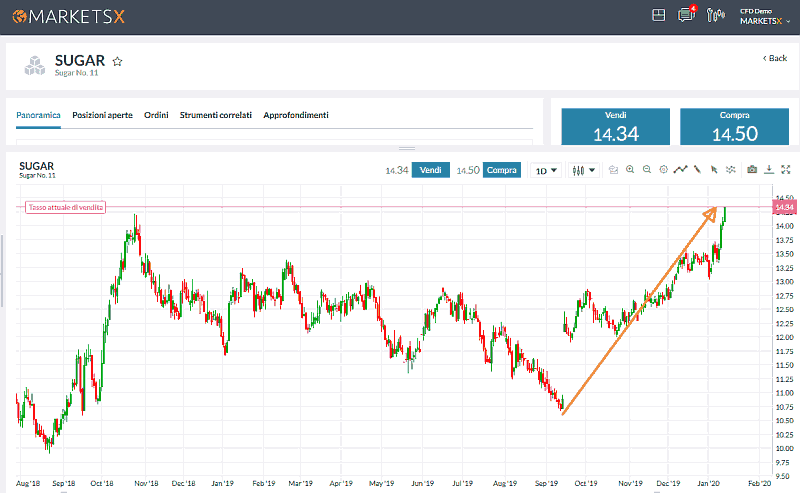This screenshot has height=493, width=800.
Task: Toggle fullscreen chart view
Action: (x=785, y=170)
